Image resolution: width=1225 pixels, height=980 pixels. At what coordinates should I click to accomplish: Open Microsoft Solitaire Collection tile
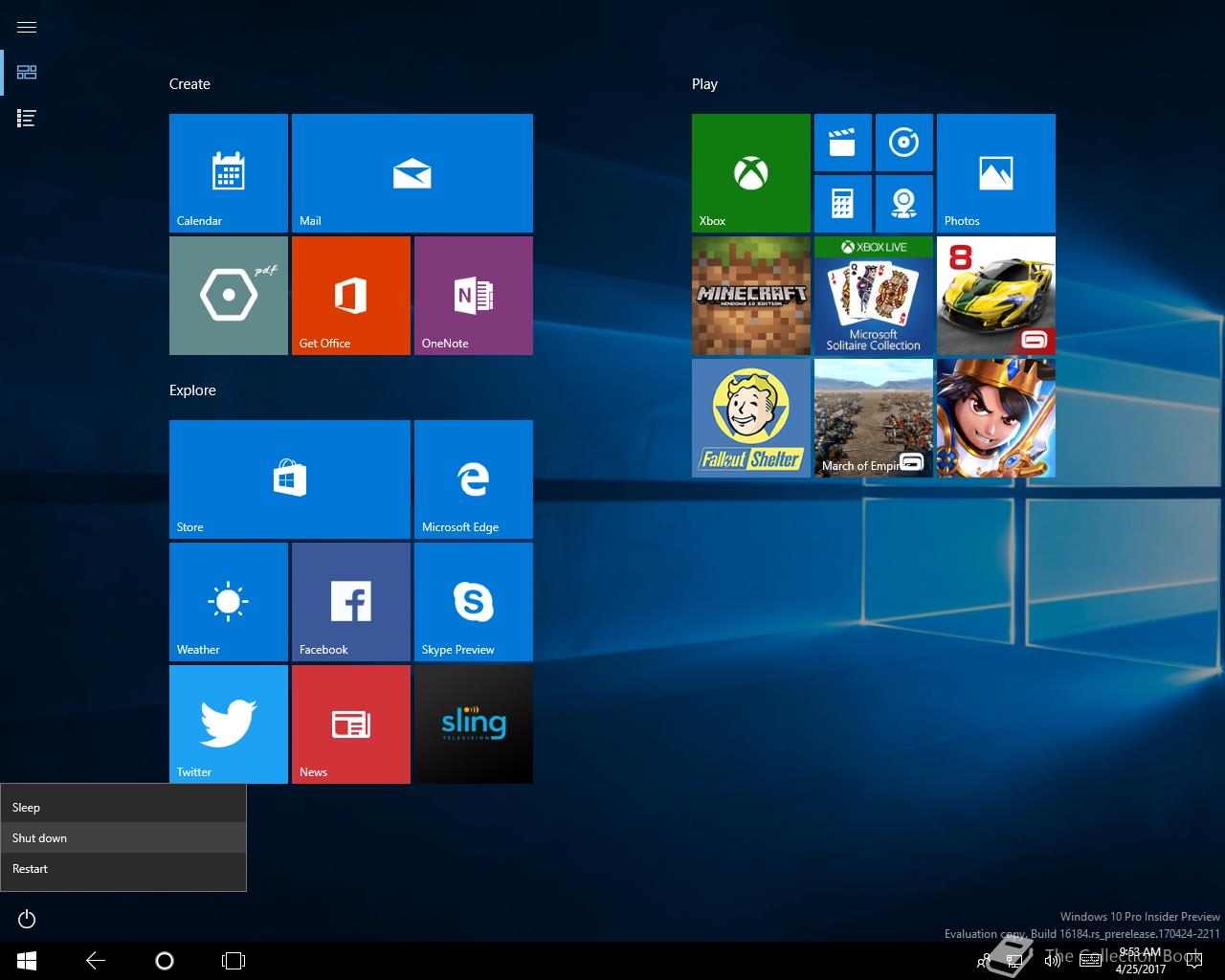coord(874,296)
